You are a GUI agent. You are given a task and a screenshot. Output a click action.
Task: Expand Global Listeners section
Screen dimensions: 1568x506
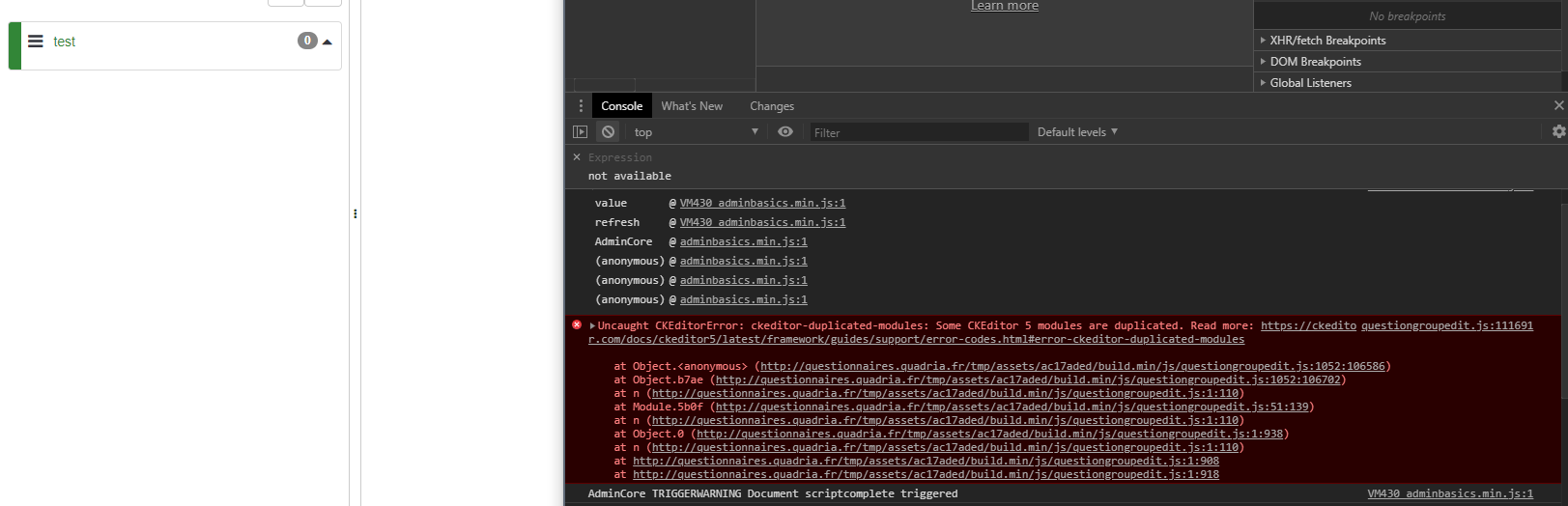coord(1309,83)
